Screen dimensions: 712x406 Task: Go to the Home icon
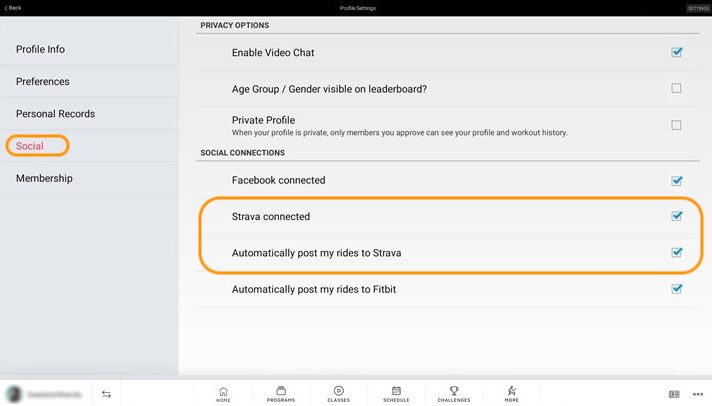223,393
